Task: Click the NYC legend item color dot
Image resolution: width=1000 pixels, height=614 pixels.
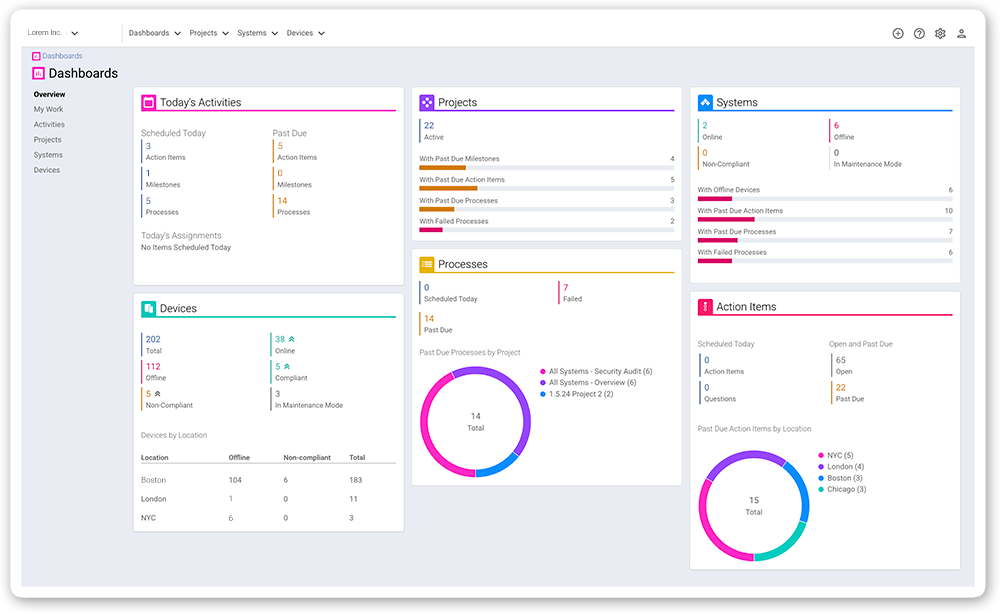Action: click(821, 455)
